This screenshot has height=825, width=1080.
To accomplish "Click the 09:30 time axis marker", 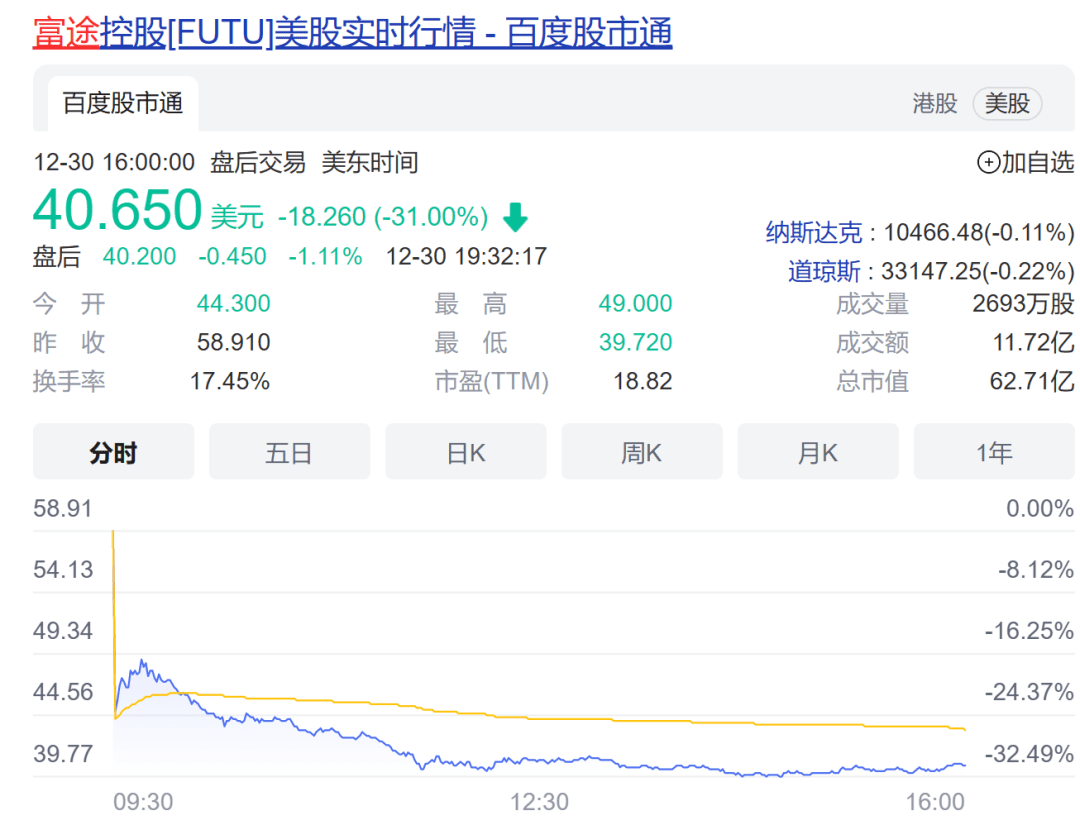I will (x=143, y=802).
